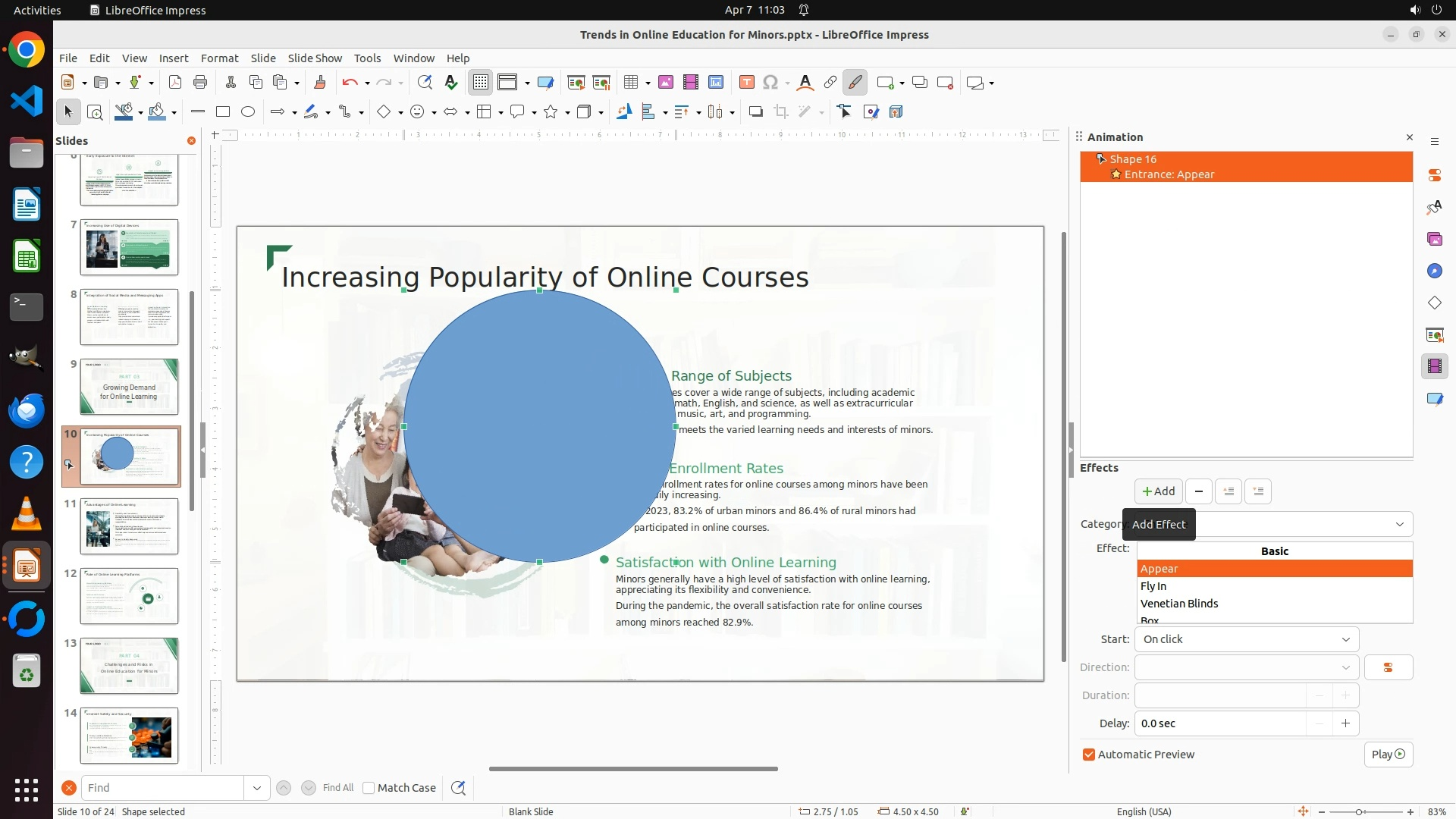Open the animation Category dropdown
Viewport: 1456px width, 819px height.
pos(1399,524)
